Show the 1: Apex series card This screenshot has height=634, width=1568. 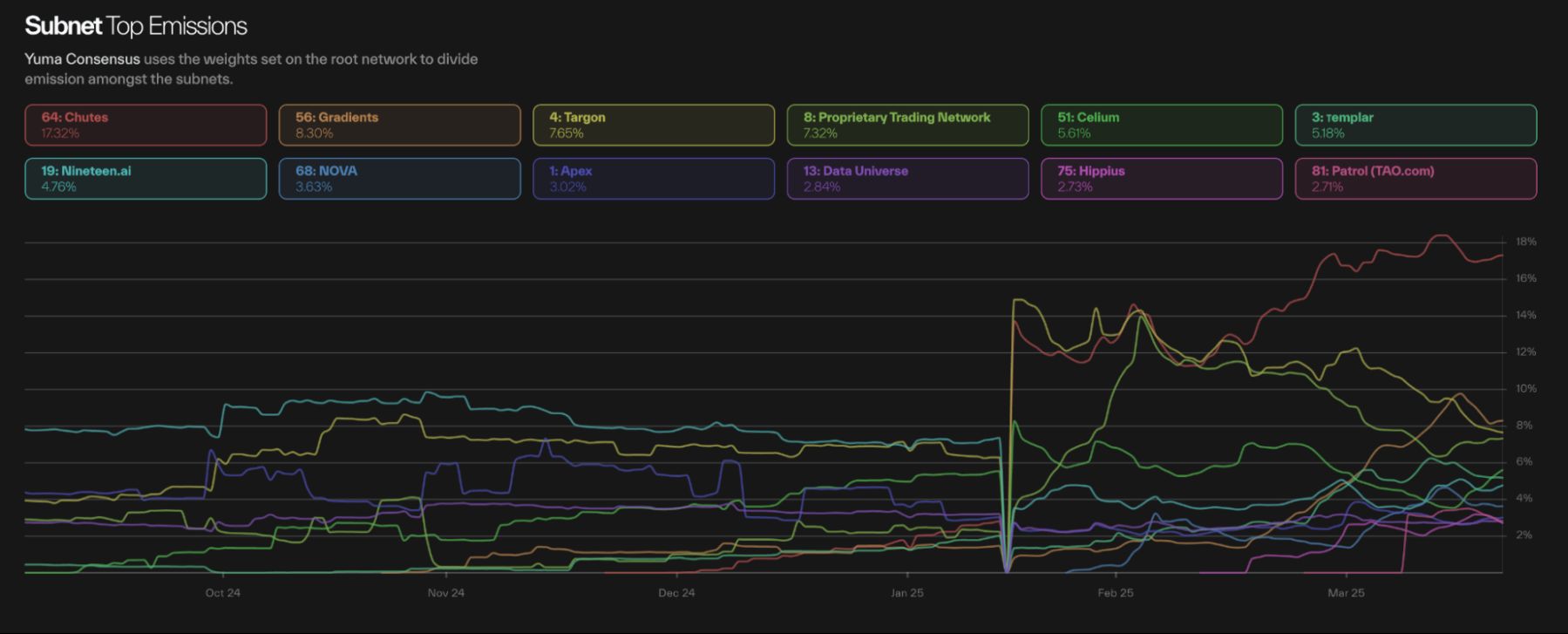[x=653, y=179]
